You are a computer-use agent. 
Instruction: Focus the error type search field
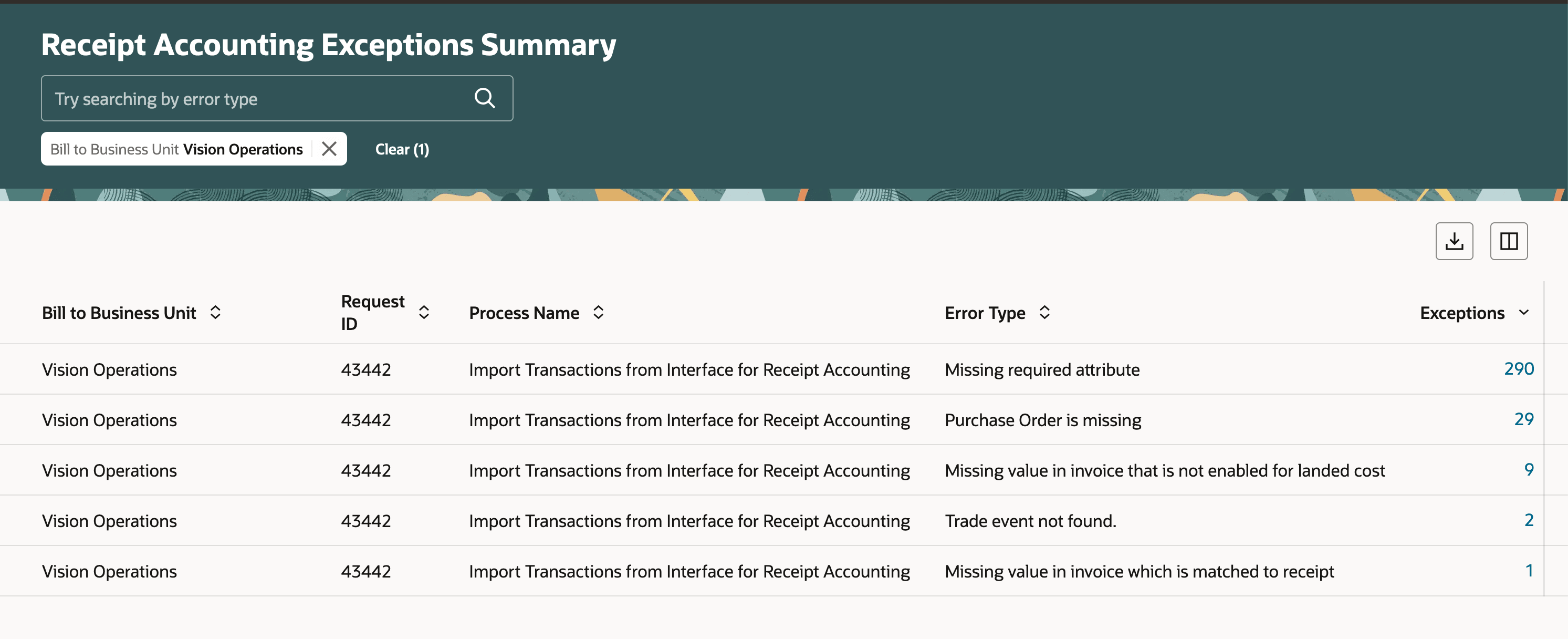point(256,99)
